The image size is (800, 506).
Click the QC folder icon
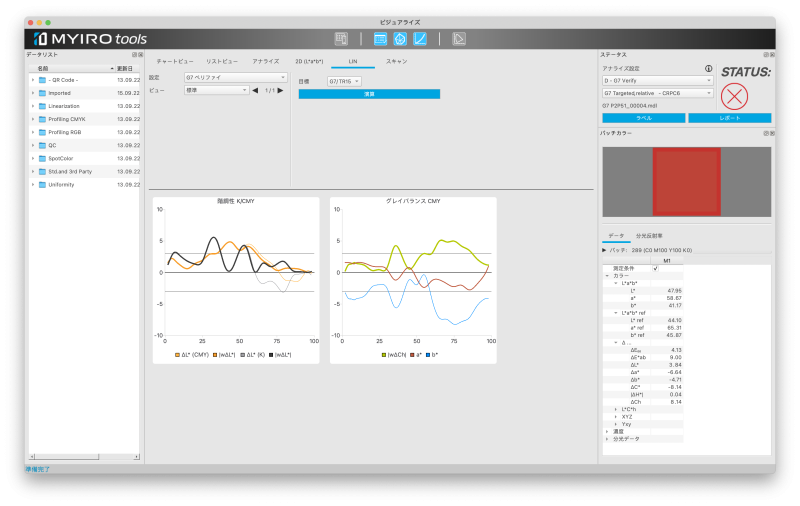[42, 145]
